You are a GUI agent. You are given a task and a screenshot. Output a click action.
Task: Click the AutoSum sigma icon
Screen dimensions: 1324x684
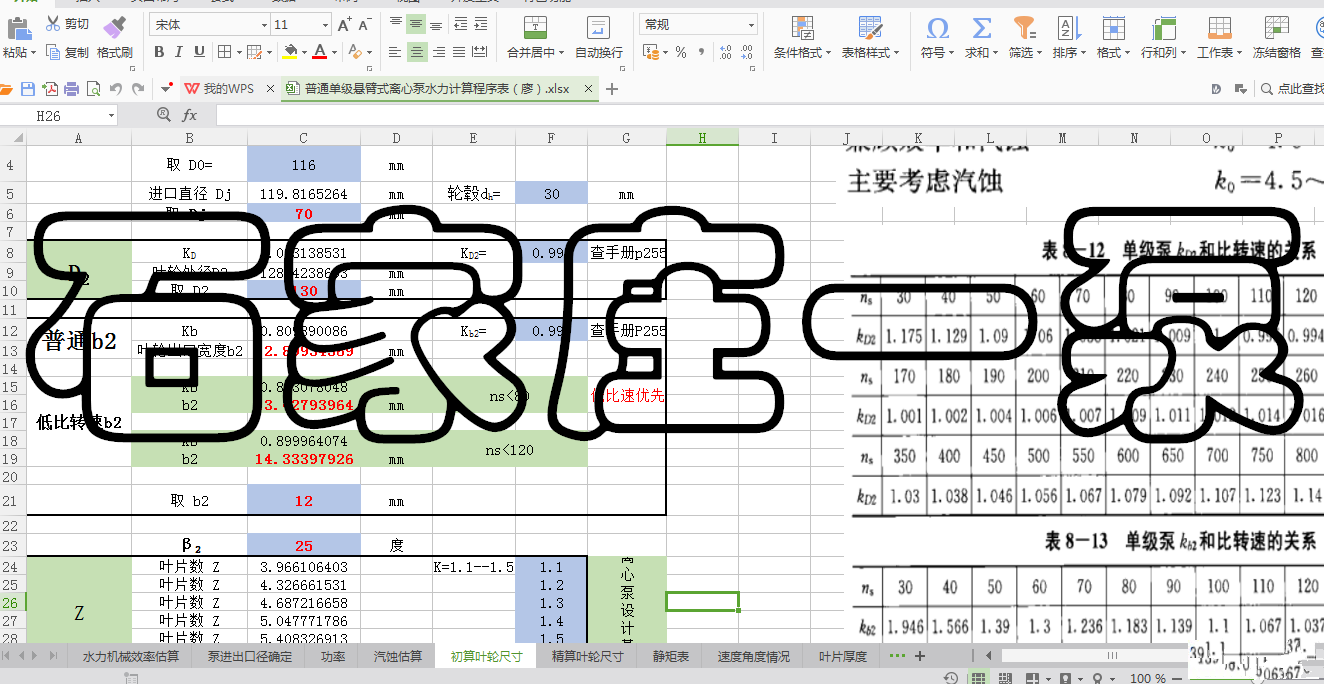981,28
